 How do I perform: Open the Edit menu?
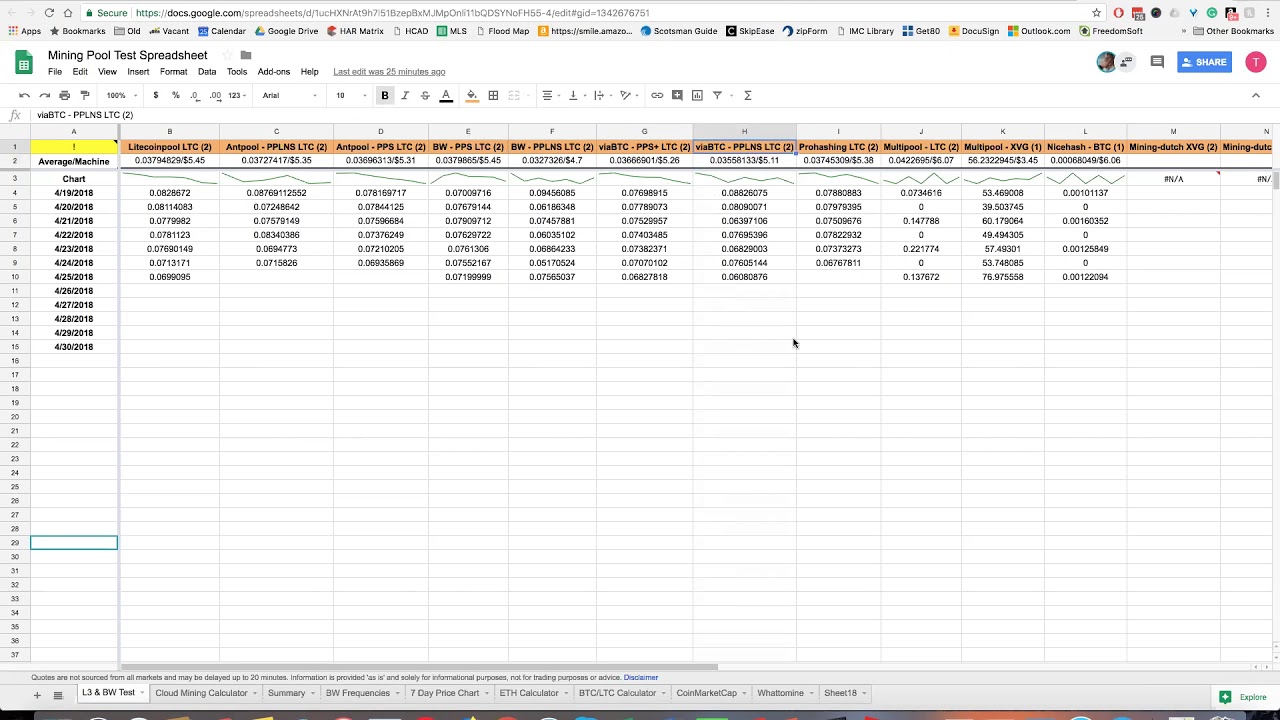pos(80,72)
